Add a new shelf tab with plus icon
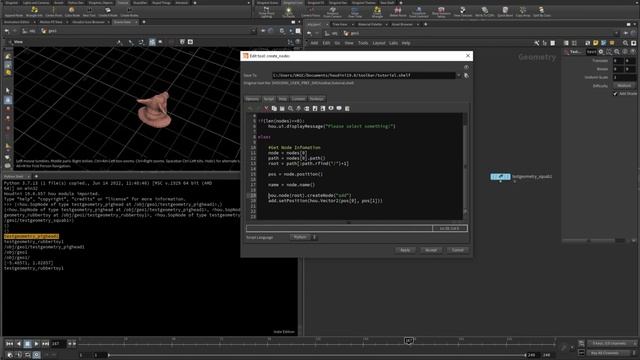Viewport: 640px width, 360px height. [195, 3]
